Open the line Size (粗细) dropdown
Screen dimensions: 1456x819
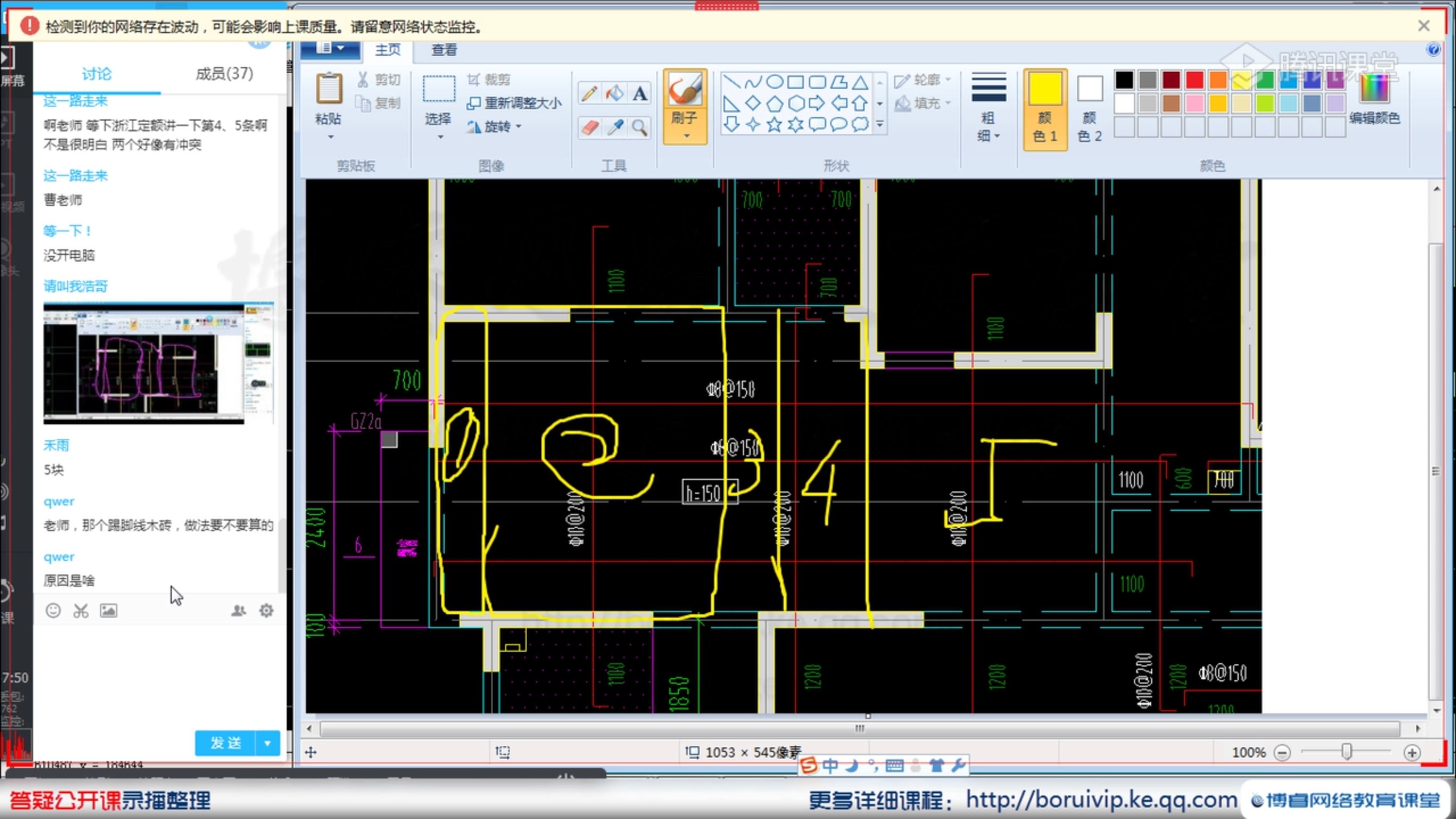pyautogui.click(x=988, y=108)
